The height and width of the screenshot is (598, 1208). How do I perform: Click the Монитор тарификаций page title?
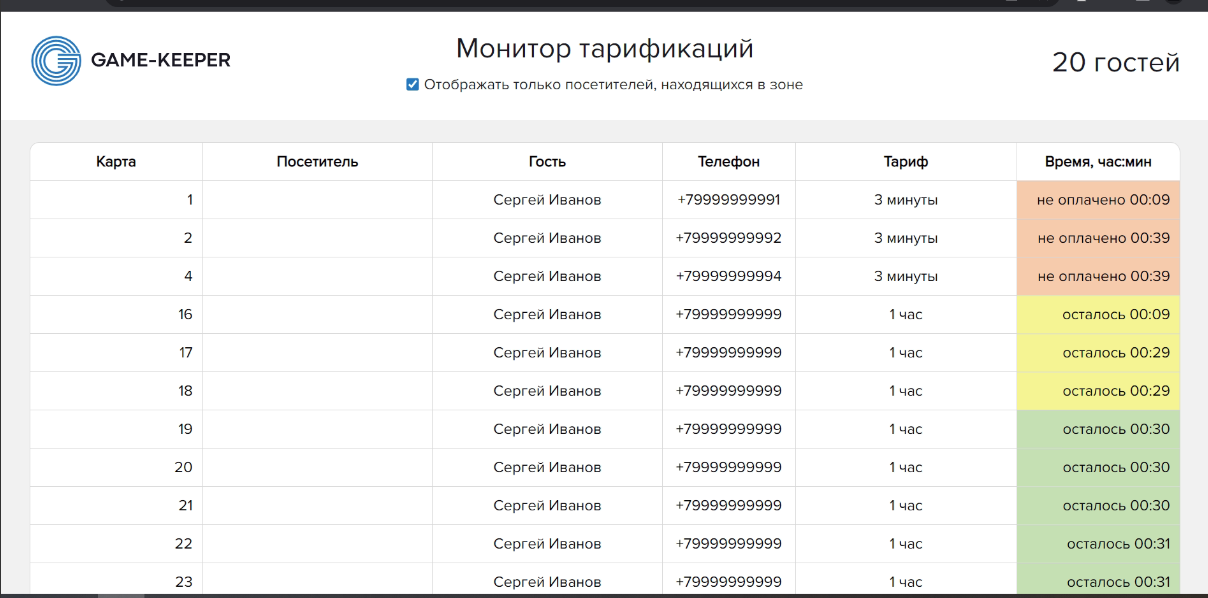click(605, 48)
